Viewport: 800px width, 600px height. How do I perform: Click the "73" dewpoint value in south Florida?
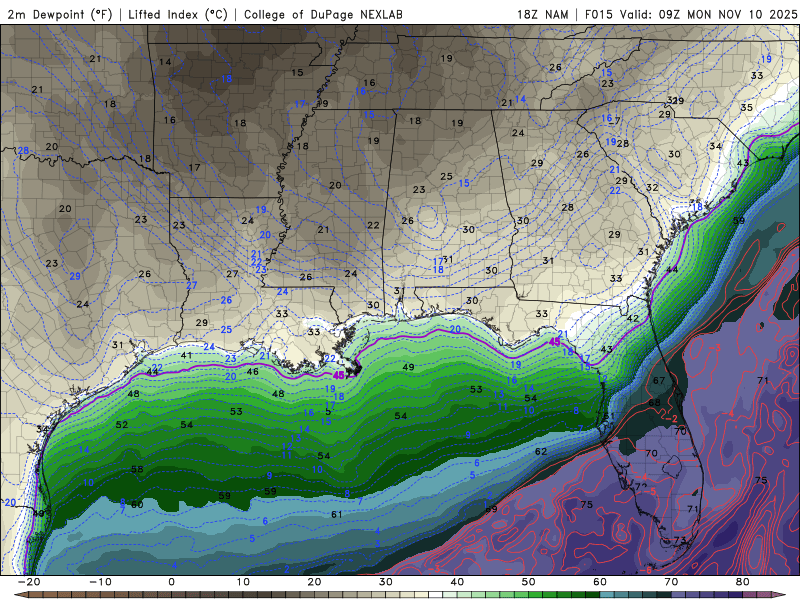[680, 540]
